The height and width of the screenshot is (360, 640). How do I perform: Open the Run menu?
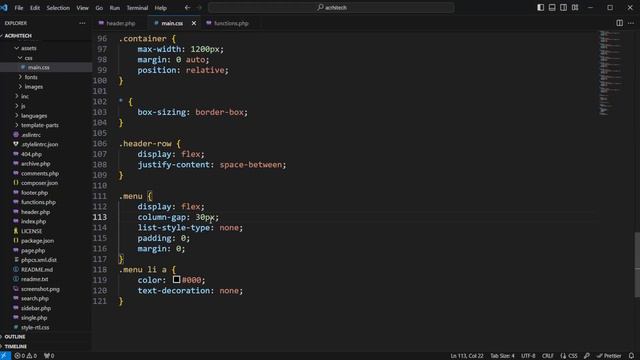tap(115, 8)
